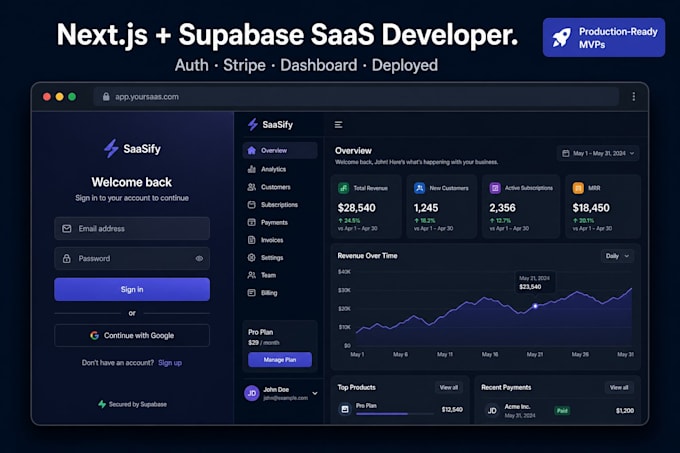The height and width of the screenshot is (453, 680).
Task: Open the Daily interval dropdown
Action: coord(618,256)
